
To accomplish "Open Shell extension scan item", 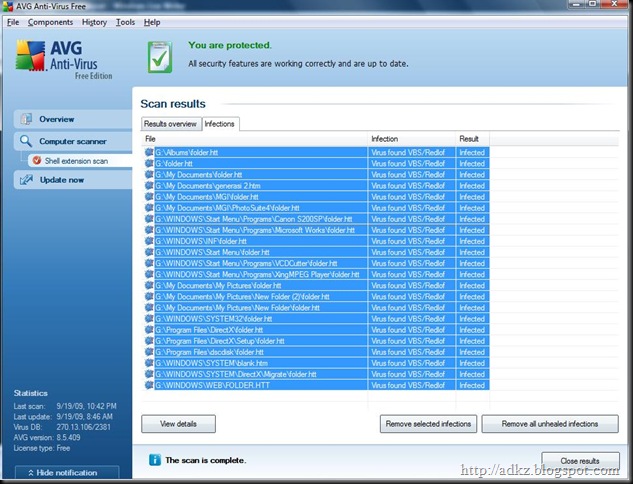I will point(80,161).
